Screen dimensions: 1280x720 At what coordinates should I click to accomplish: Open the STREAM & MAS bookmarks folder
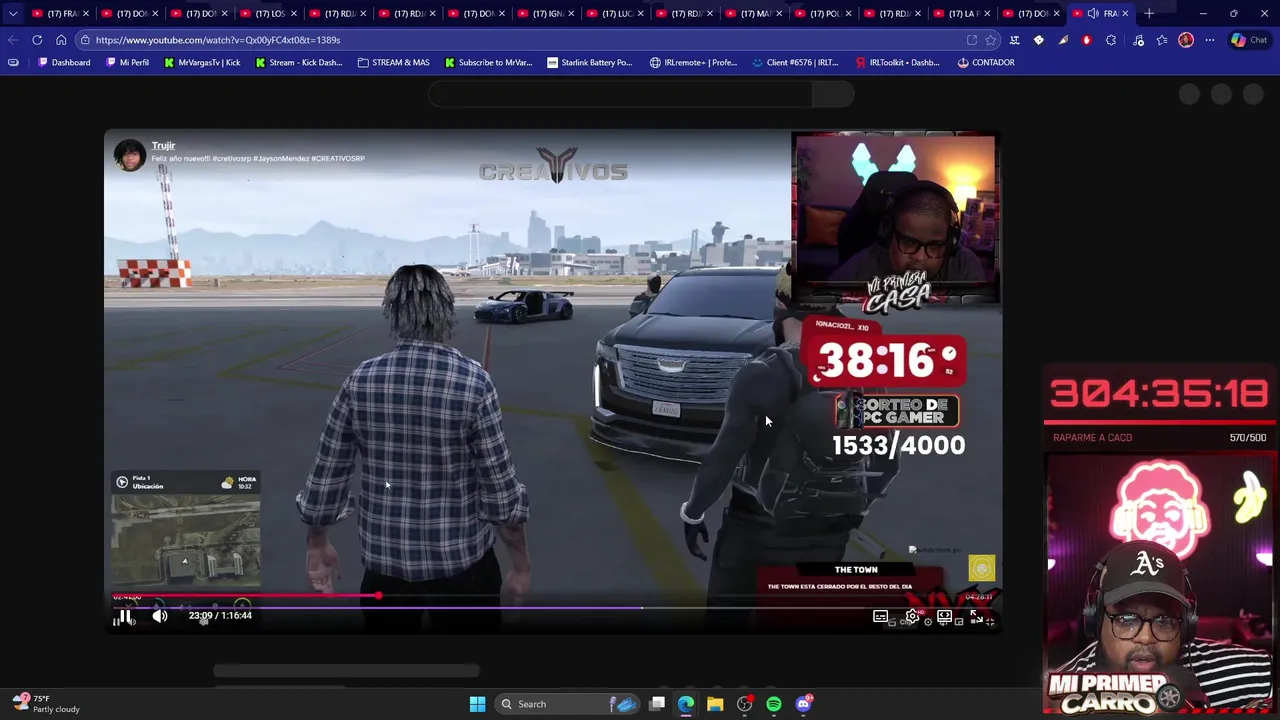pos(393,62)
